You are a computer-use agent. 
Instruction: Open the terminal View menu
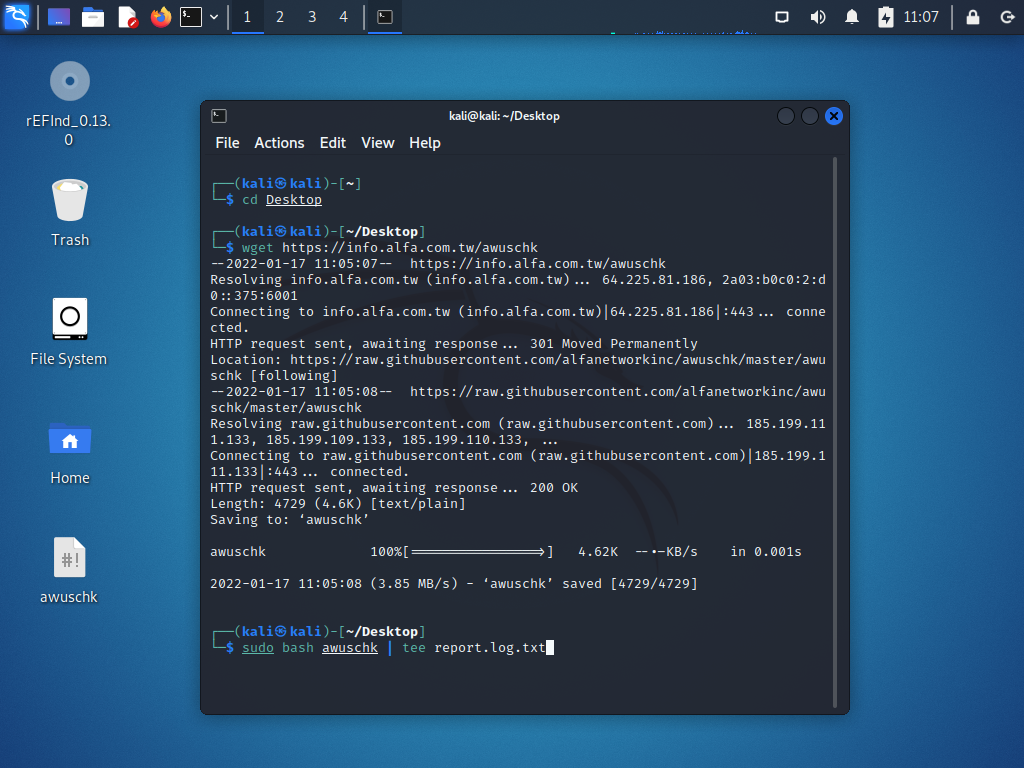[x=377, y=143]
